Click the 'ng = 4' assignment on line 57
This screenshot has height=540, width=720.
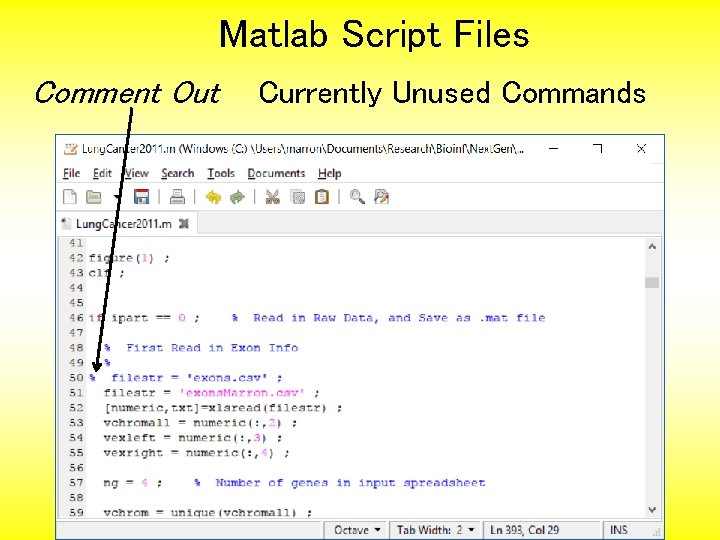click(133, 483)
